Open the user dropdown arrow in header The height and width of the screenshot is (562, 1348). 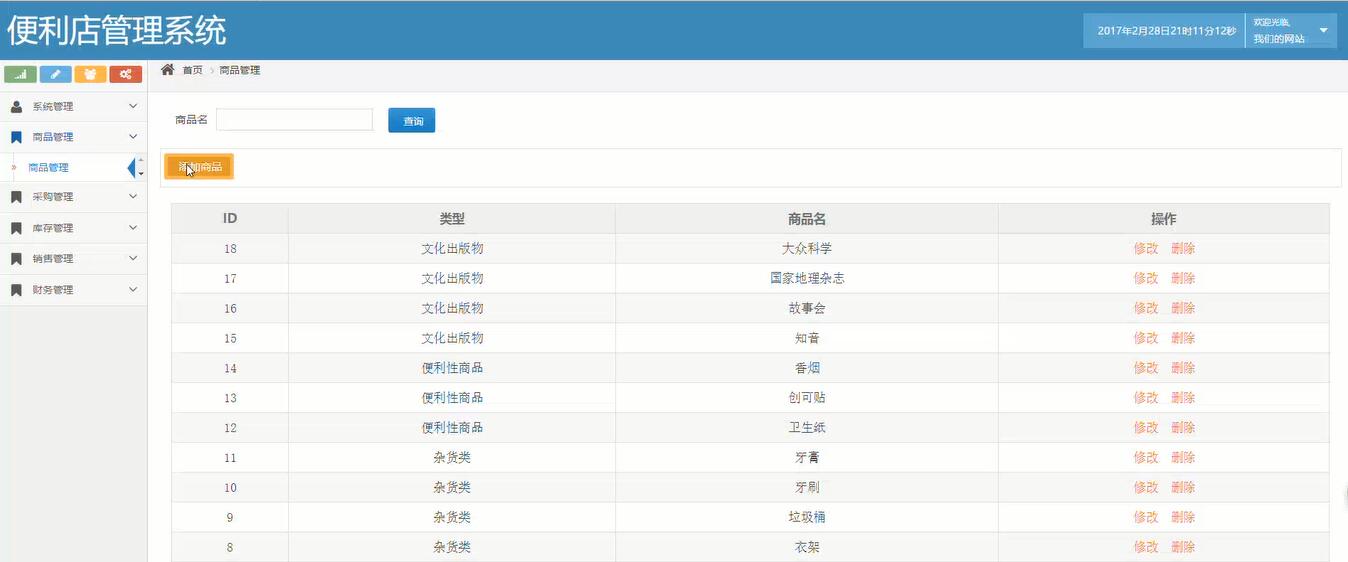point(1323,31)
